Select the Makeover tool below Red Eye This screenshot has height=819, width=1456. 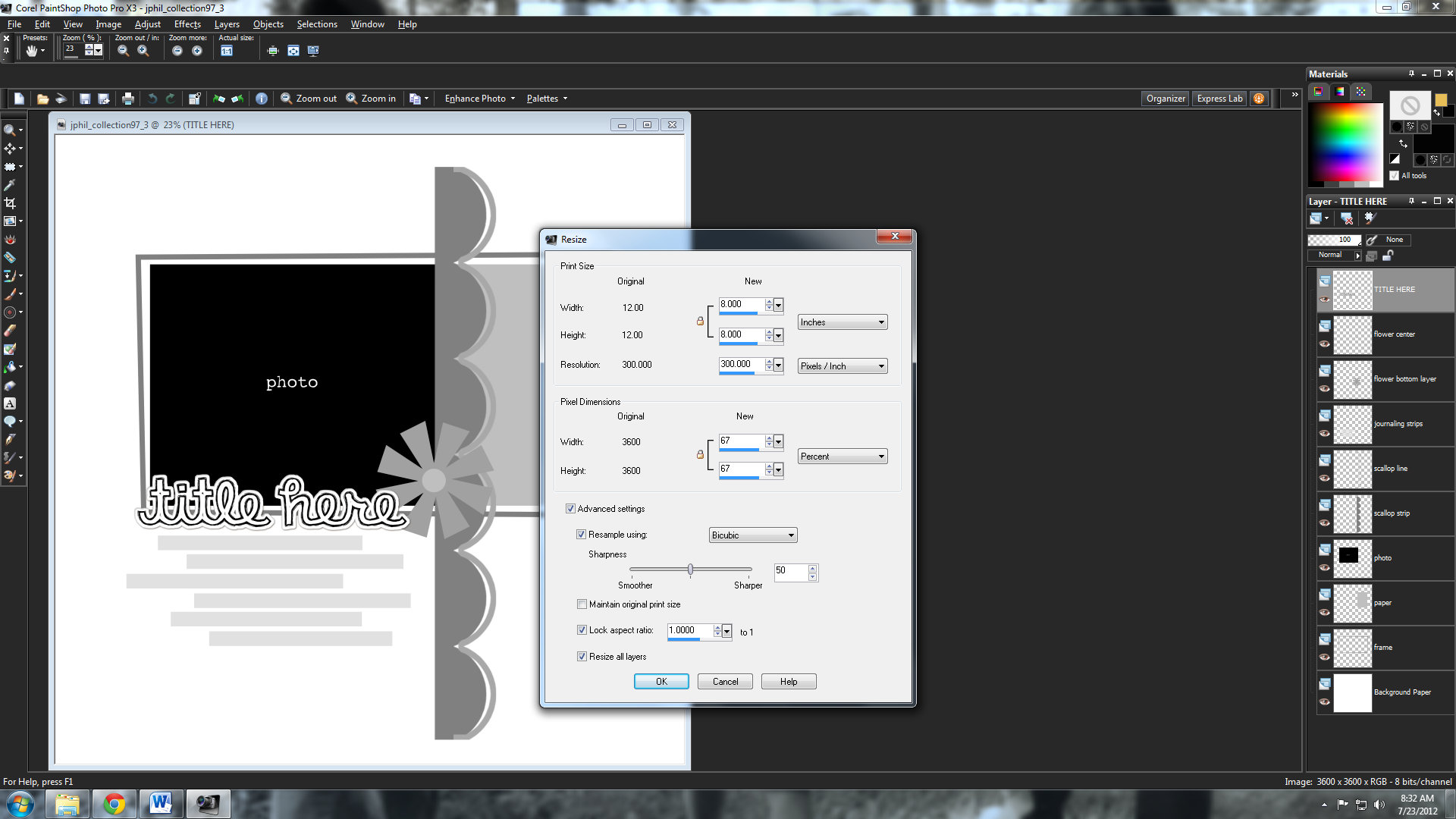10,258
